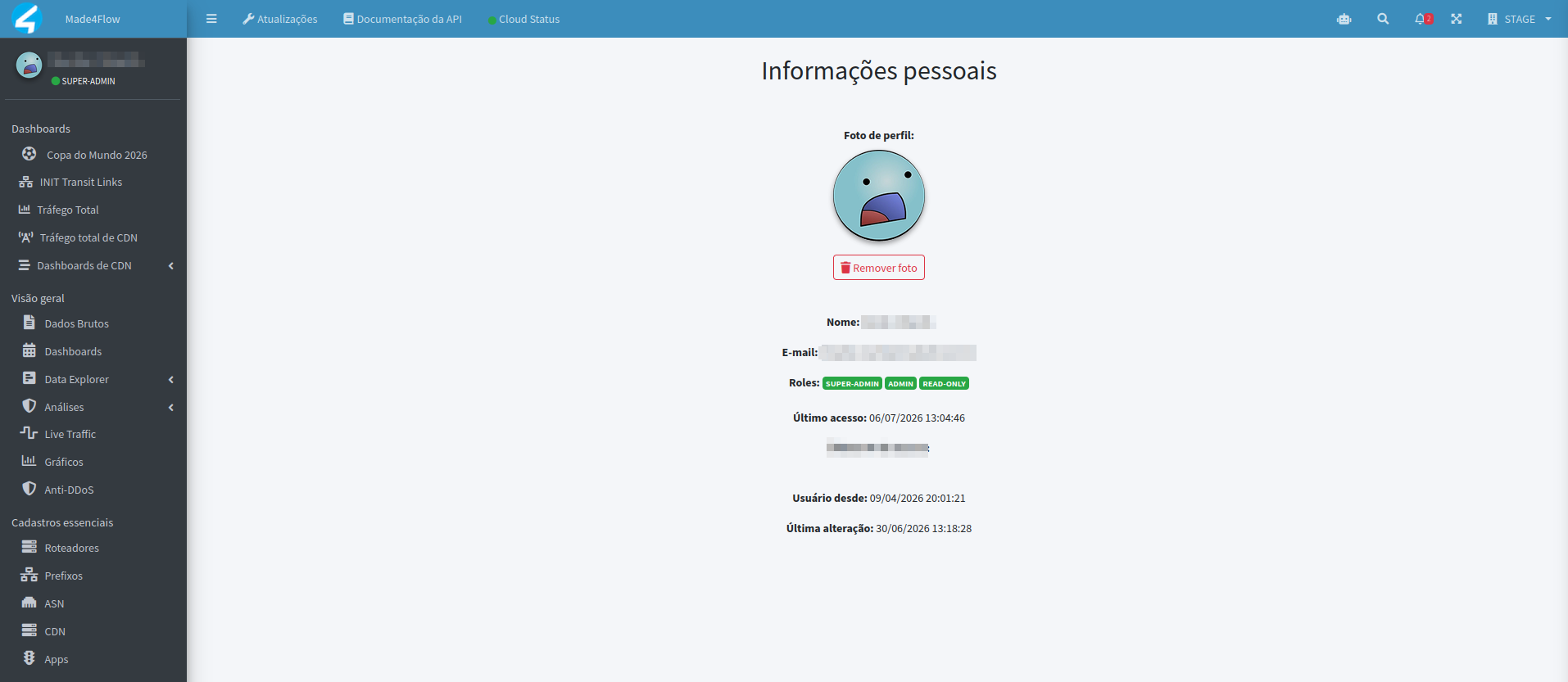Click the Live Traffic pulse icon
Image resolution: width=1568 pixels, height=682 pixels.
click(x=29, y=433)
